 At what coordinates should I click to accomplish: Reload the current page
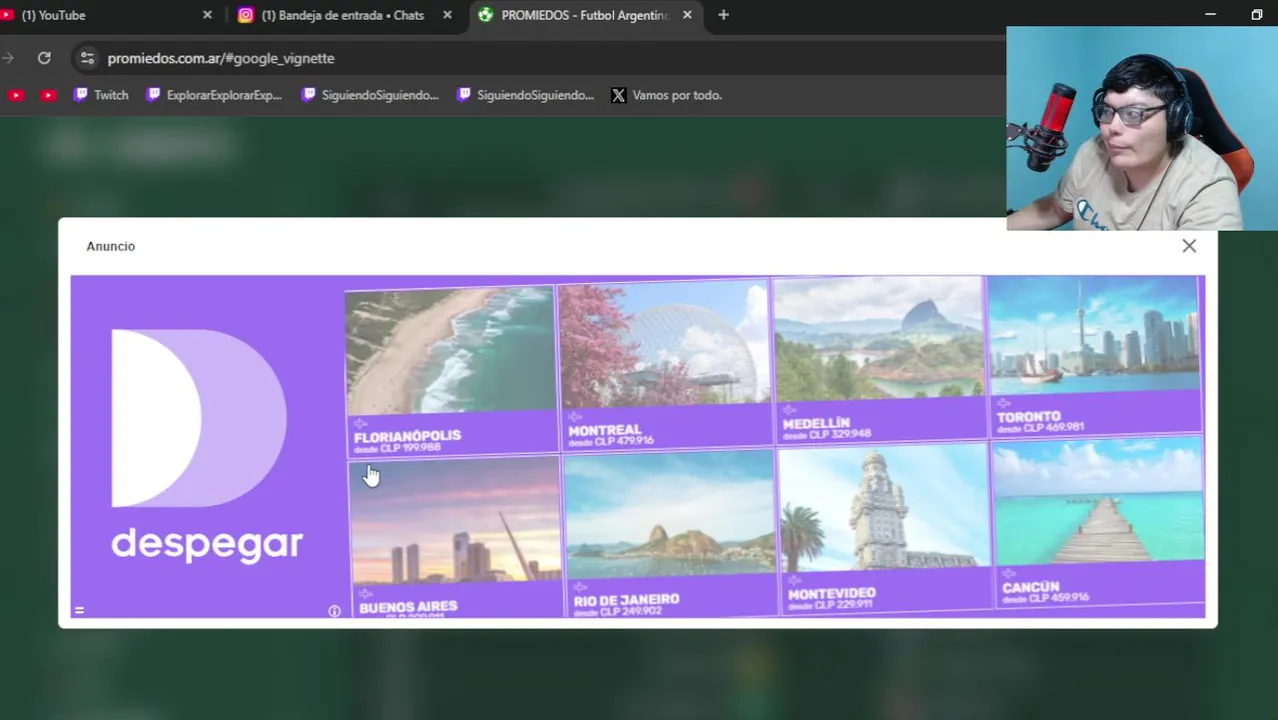44,58
